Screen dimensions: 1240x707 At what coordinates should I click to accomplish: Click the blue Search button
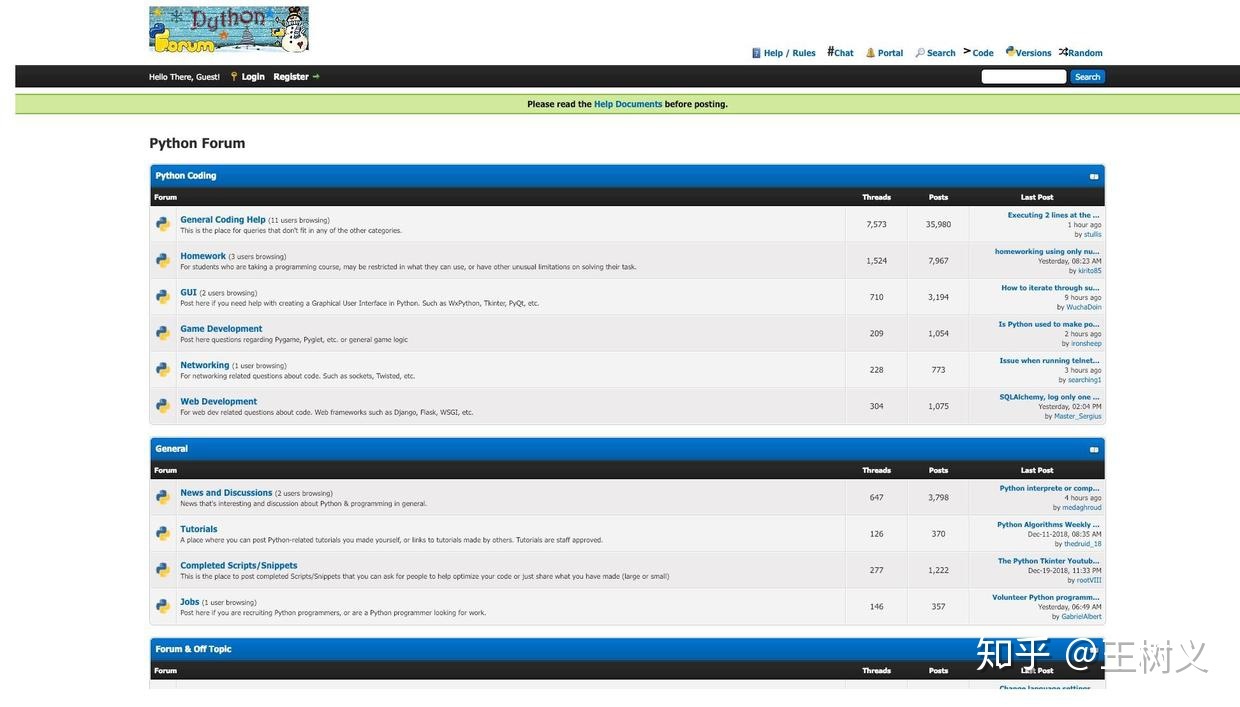[1087, 77]
